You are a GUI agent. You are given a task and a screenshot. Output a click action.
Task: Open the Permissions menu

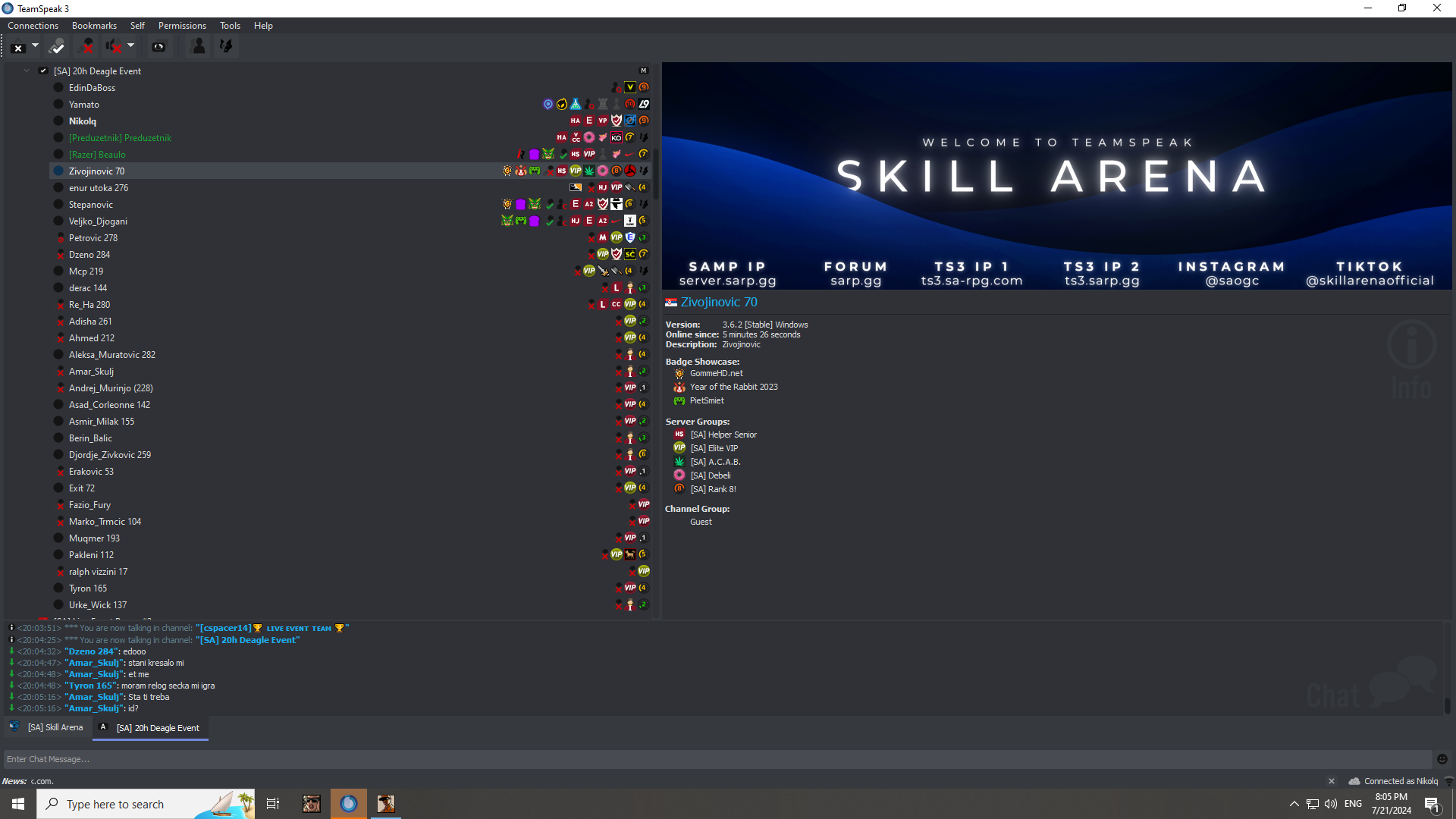click(181, 25)
